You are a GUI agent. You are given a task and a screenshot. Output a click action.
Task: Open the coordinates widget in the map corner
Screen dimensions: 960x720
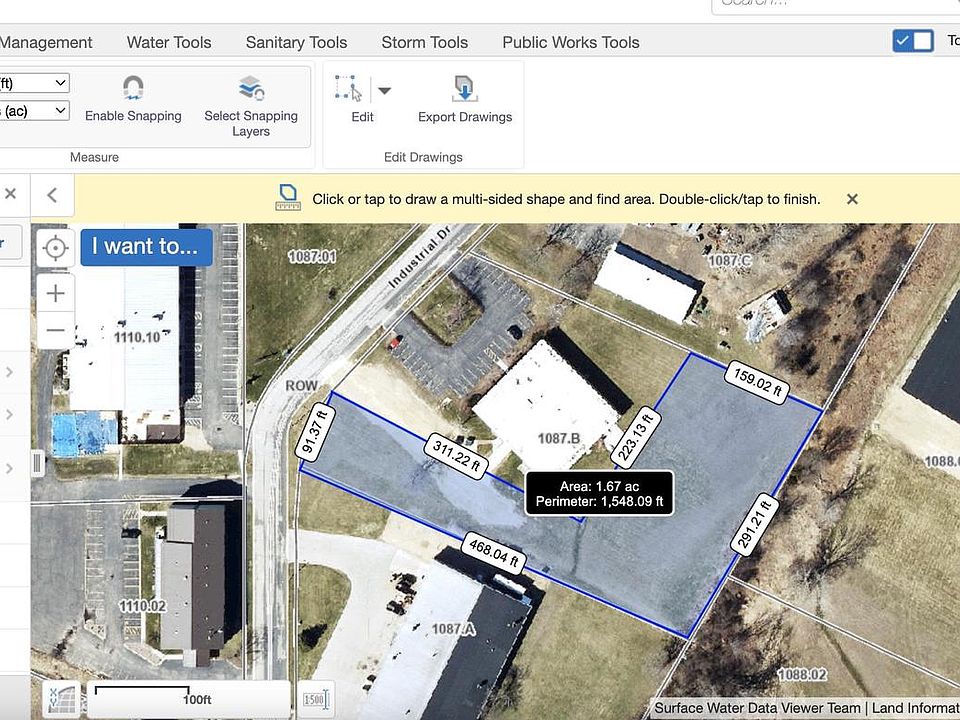click(62, 697)
